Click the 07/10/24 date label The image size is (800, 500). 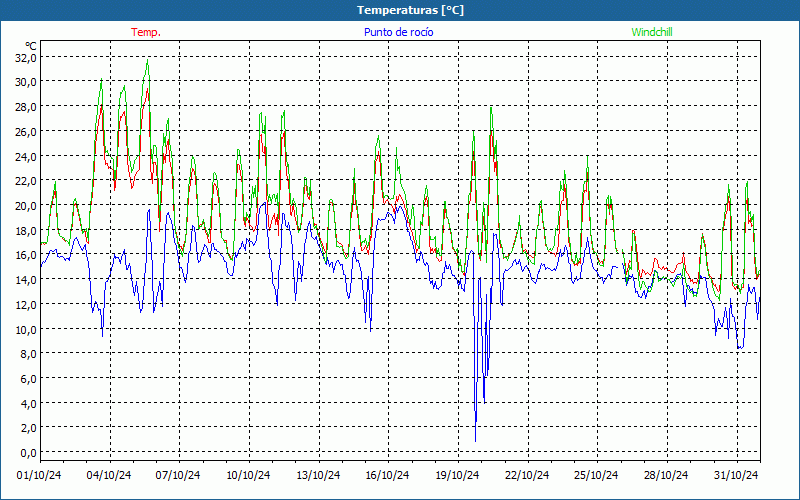[178, 475]
